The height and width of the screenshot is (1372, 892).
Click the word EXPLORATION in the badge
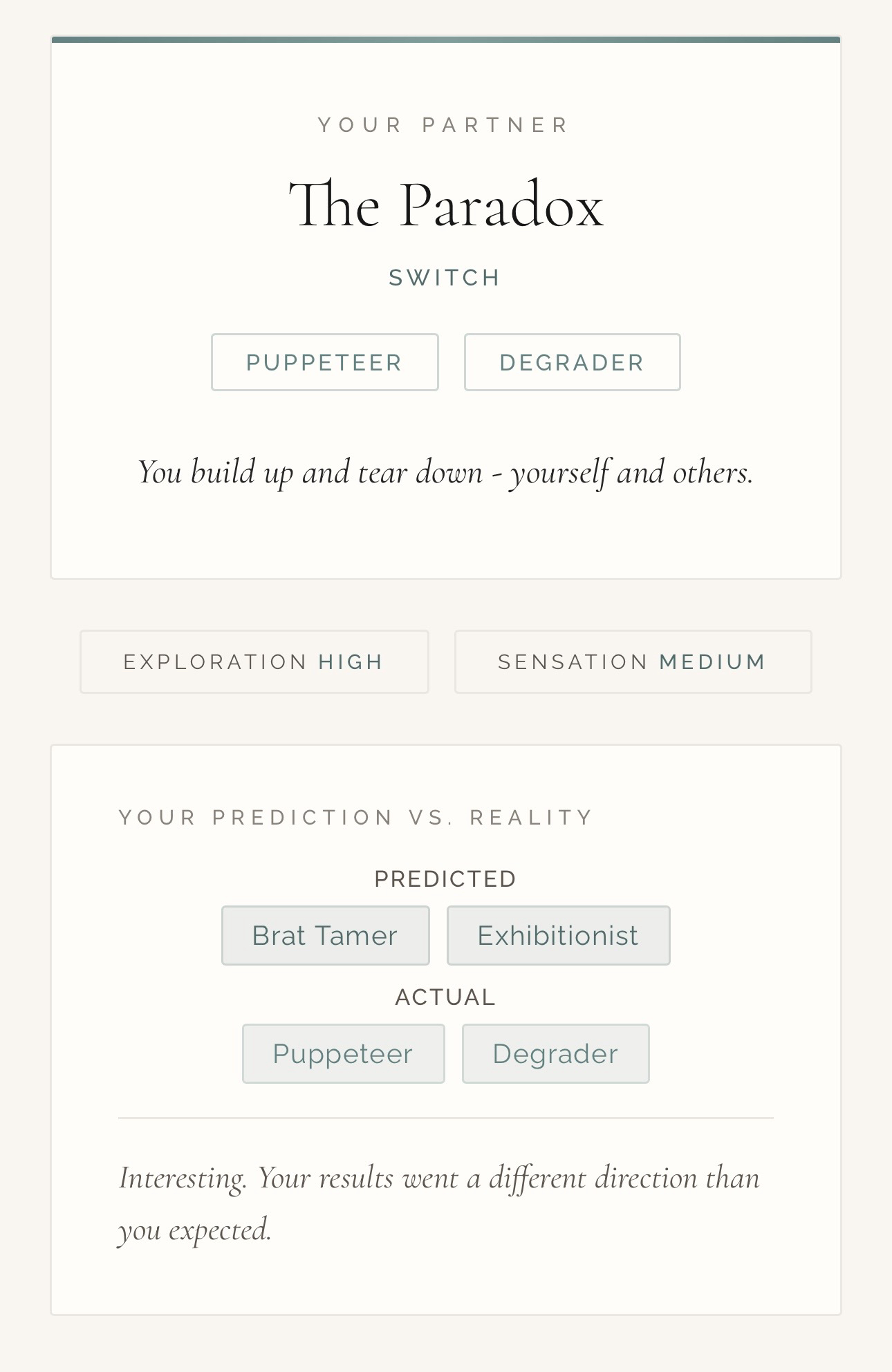[x=215, y=662]
